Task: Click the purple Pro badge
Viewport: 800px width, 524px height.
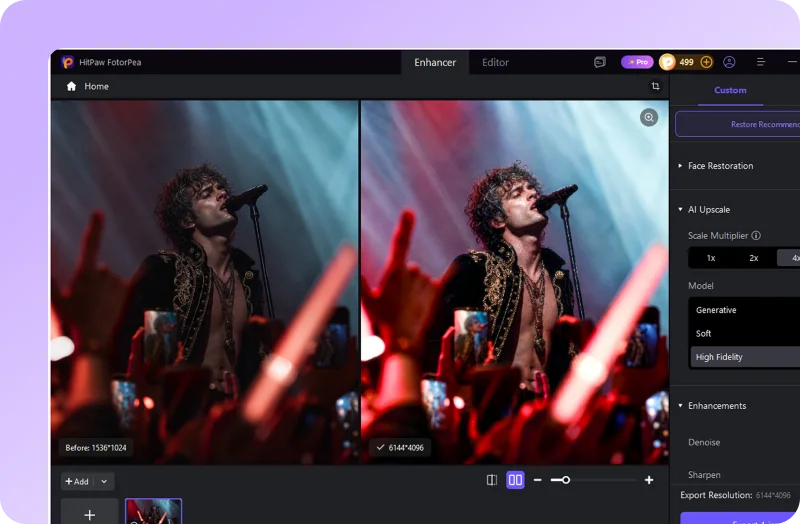Action: click(637, 62)
